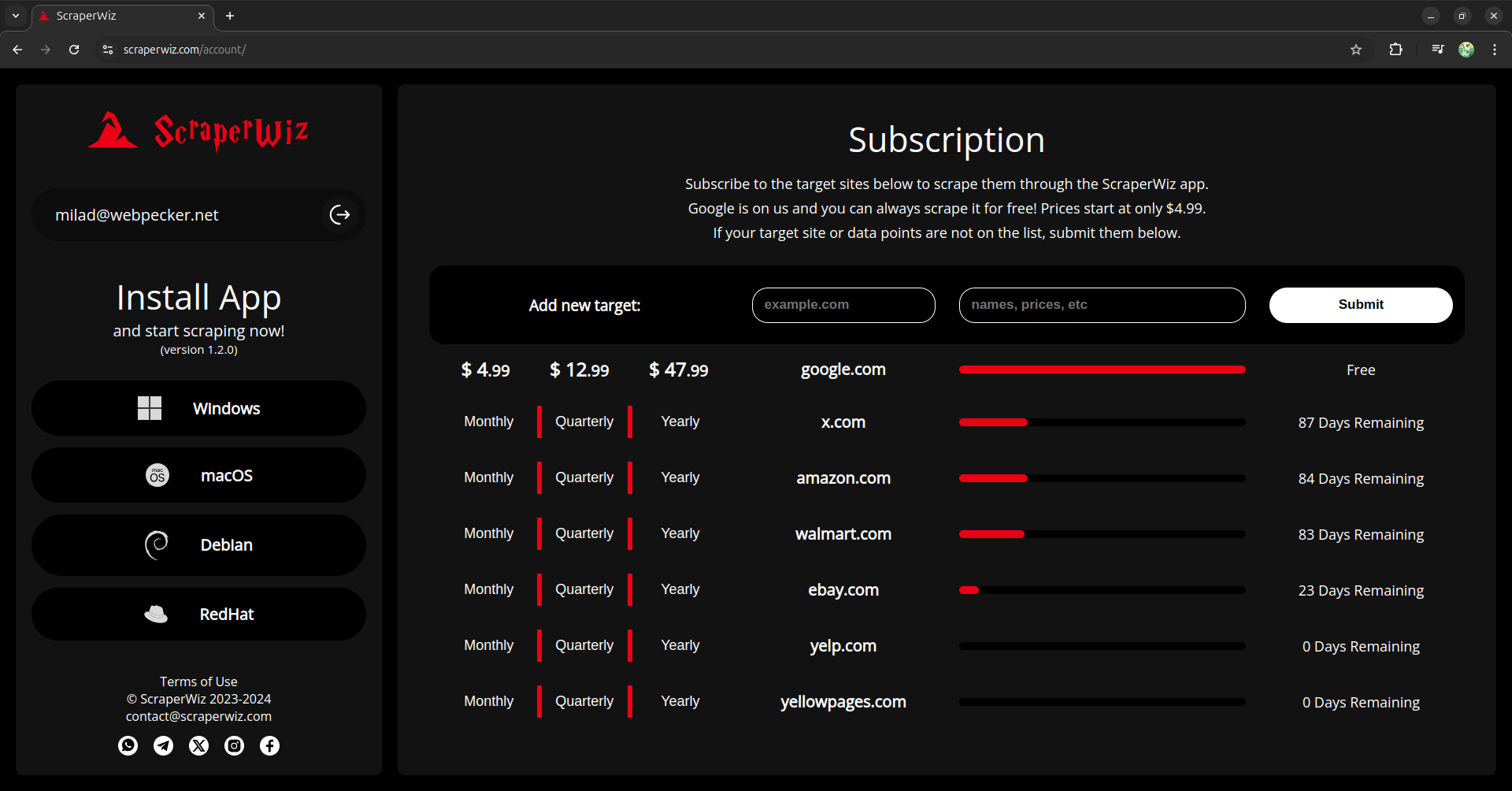
Task: Download the Debian app
Action: (x=198, y=544)
